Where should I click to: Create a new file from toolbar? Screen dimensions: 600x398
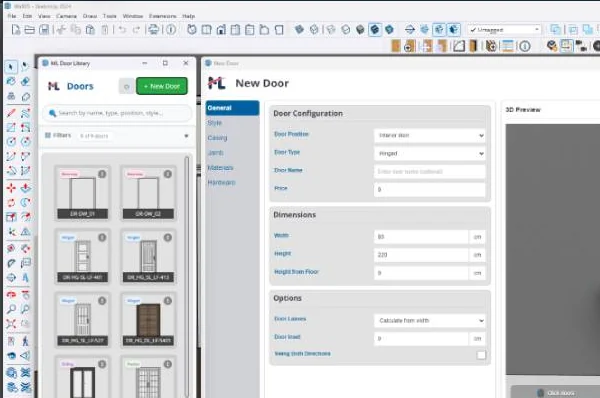click(x=16, y=29)
